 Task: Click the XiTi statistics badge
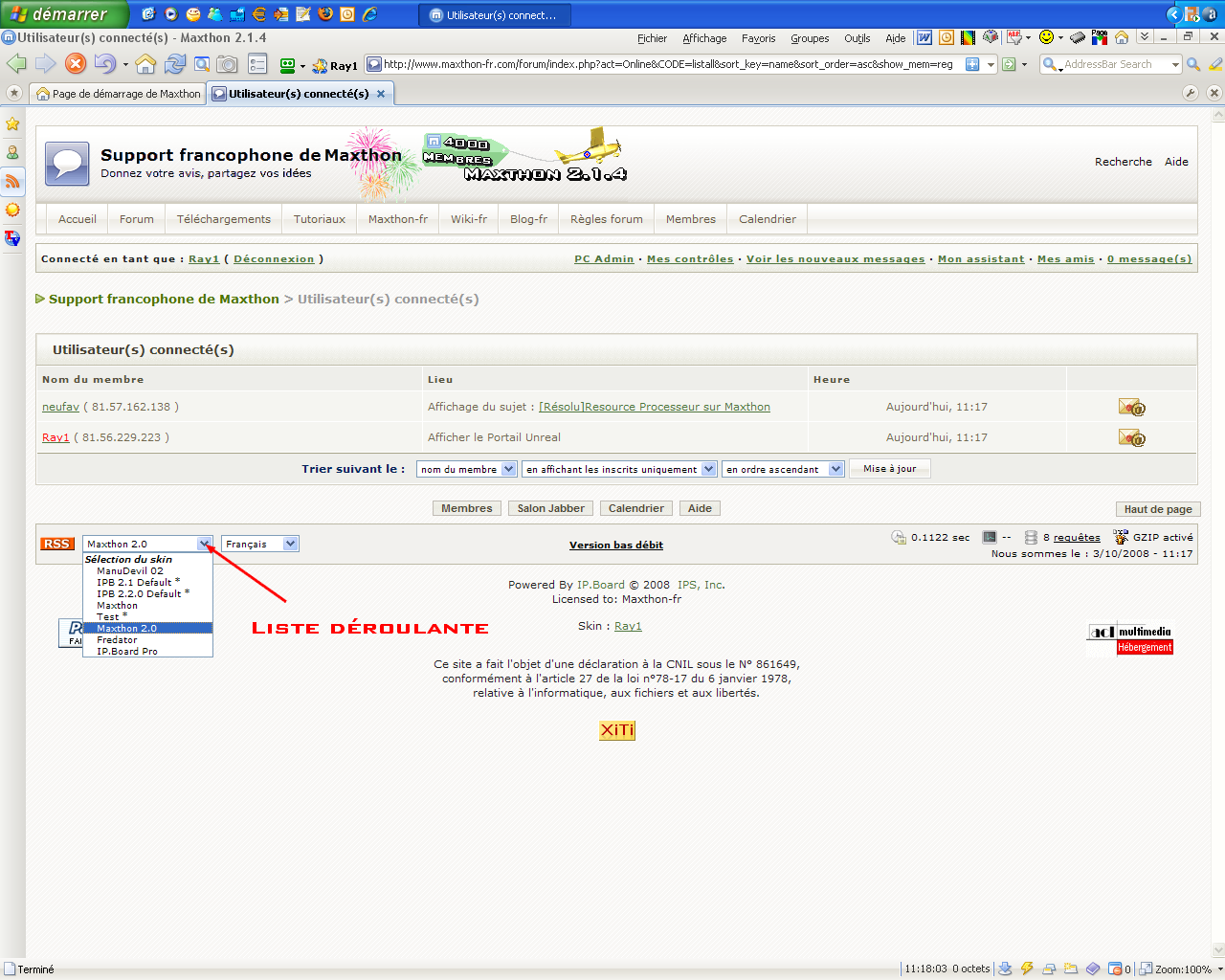tap(617, 730)
